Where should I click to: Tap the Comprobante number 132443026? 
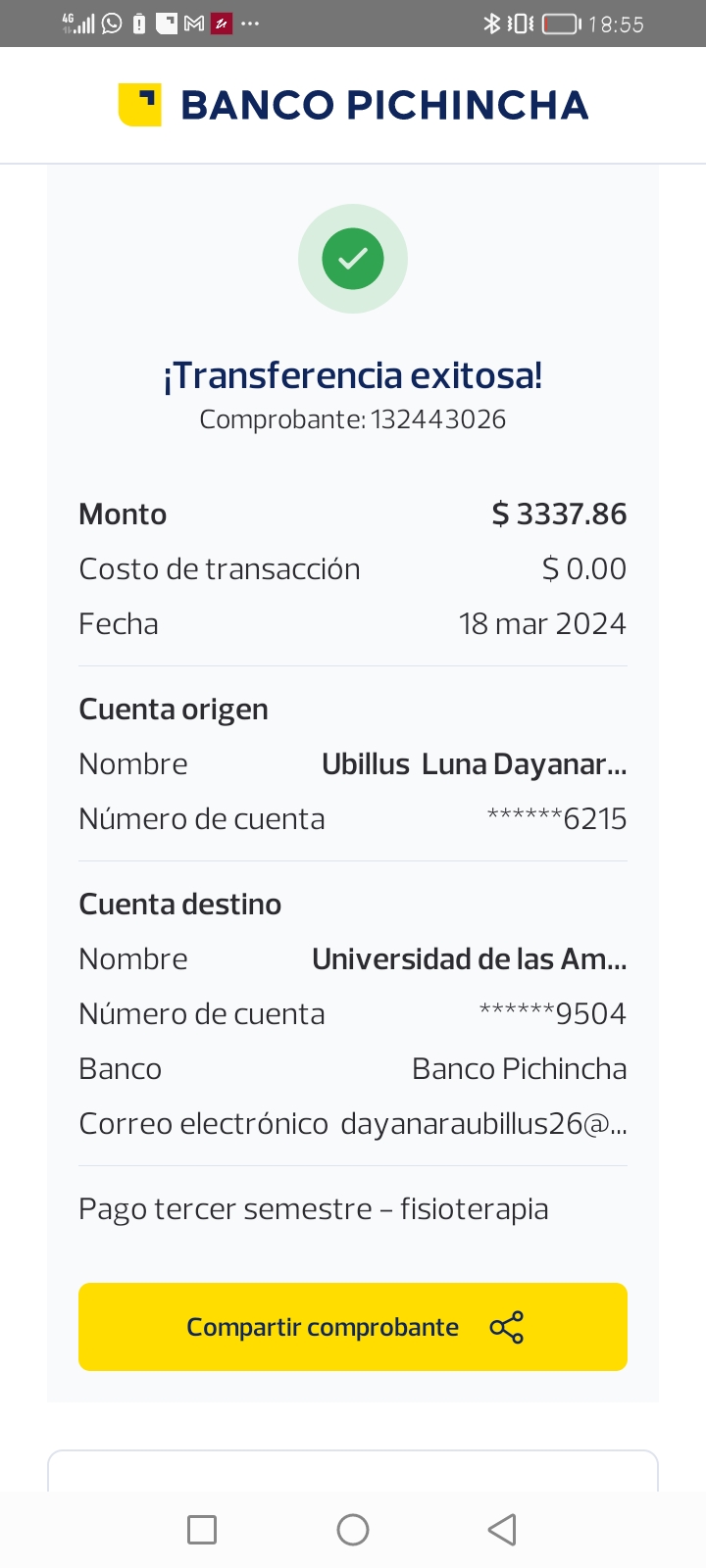tap(438, 419)
